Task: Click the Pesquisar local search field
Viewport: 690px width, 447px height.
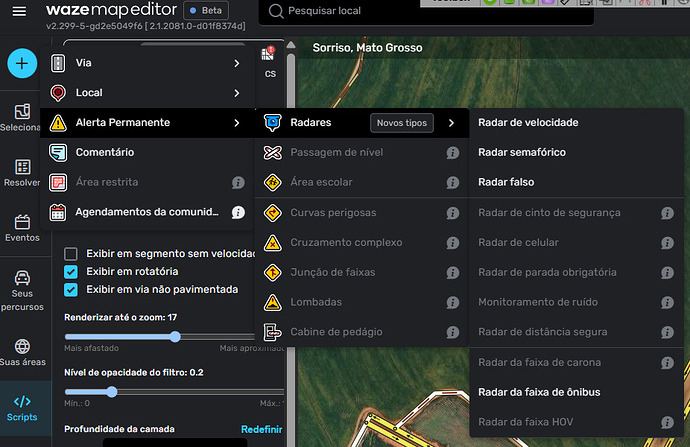Action: (426, 11)
